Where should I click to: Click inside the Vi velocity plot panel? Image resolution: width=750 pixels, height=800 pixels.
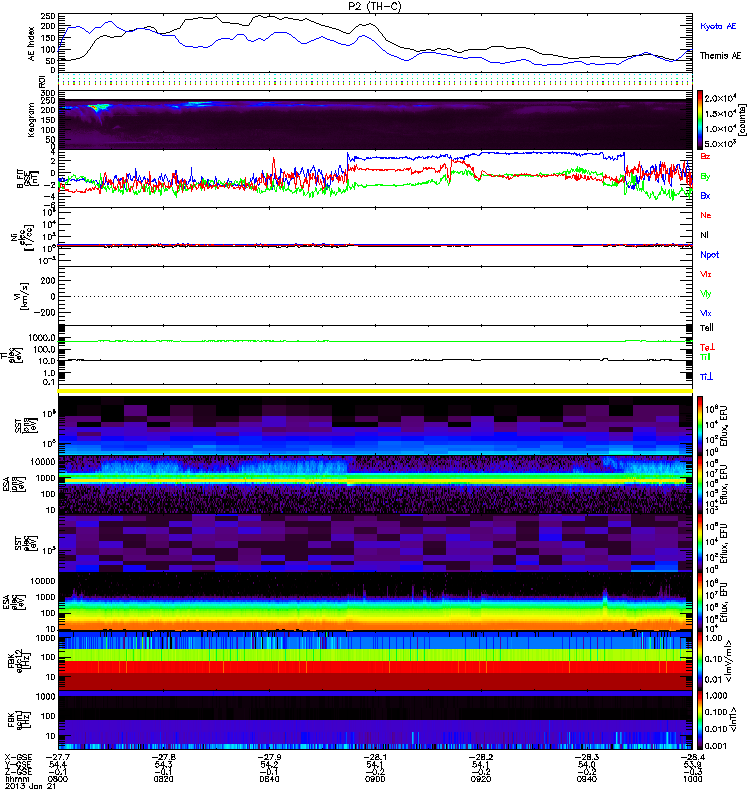(x=376, y=296)
